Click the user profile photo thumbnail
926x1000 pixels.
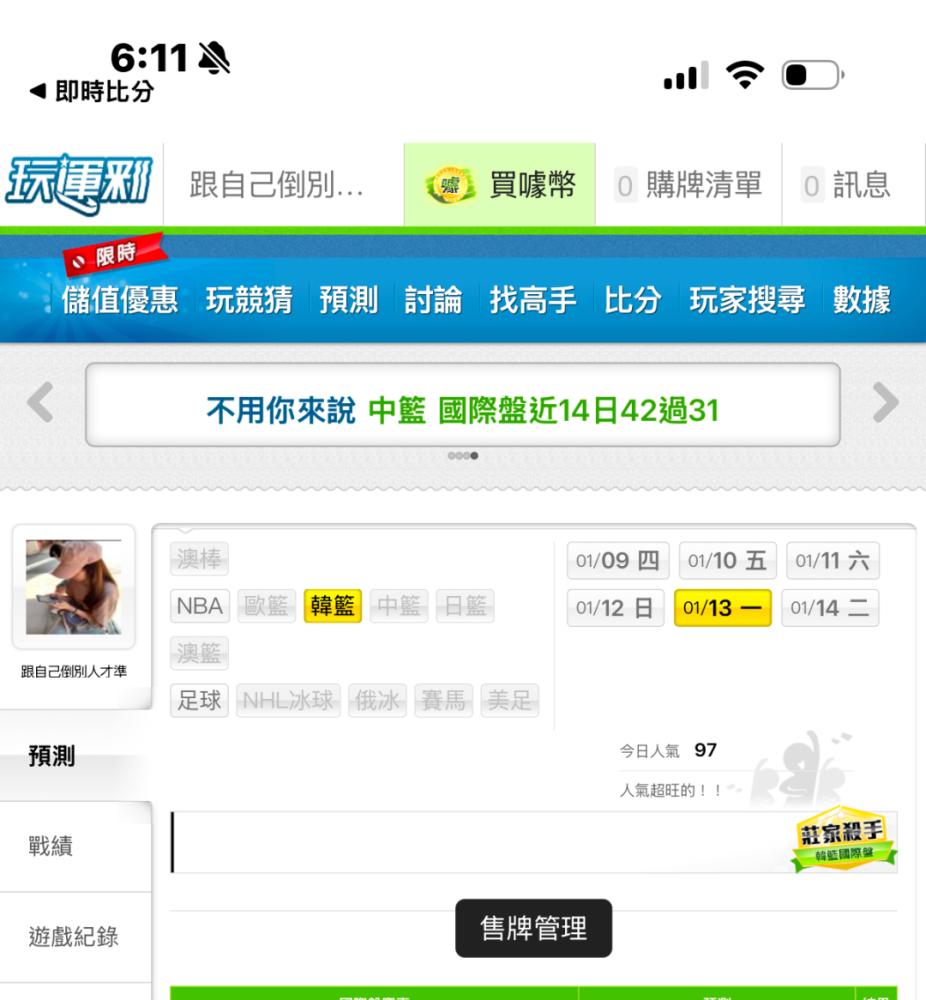[x=73, y=587]
